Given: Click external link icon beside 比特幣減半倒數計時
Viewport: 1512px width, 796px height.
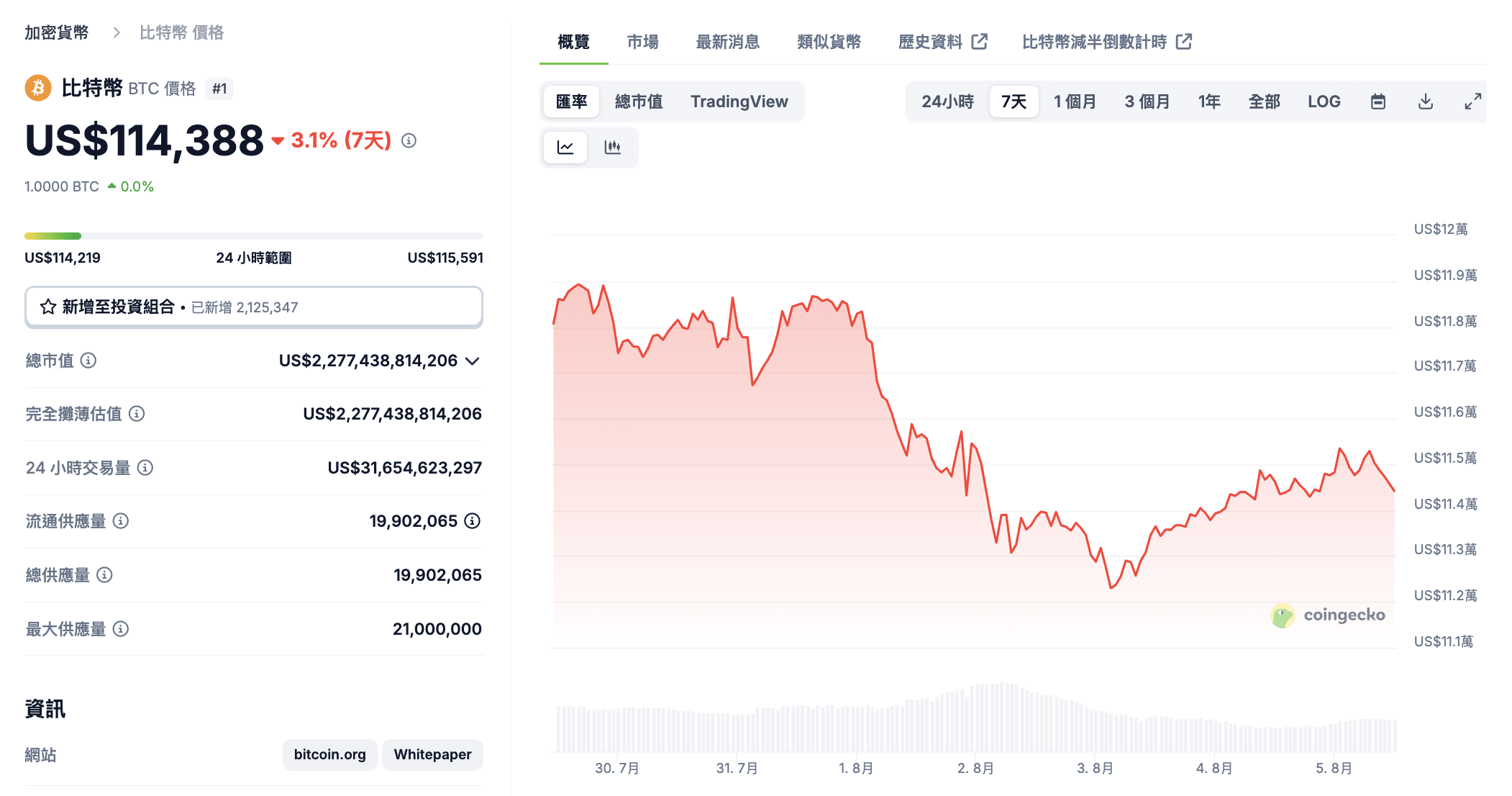Looking at the screenshot, I should coord(1184,42).
